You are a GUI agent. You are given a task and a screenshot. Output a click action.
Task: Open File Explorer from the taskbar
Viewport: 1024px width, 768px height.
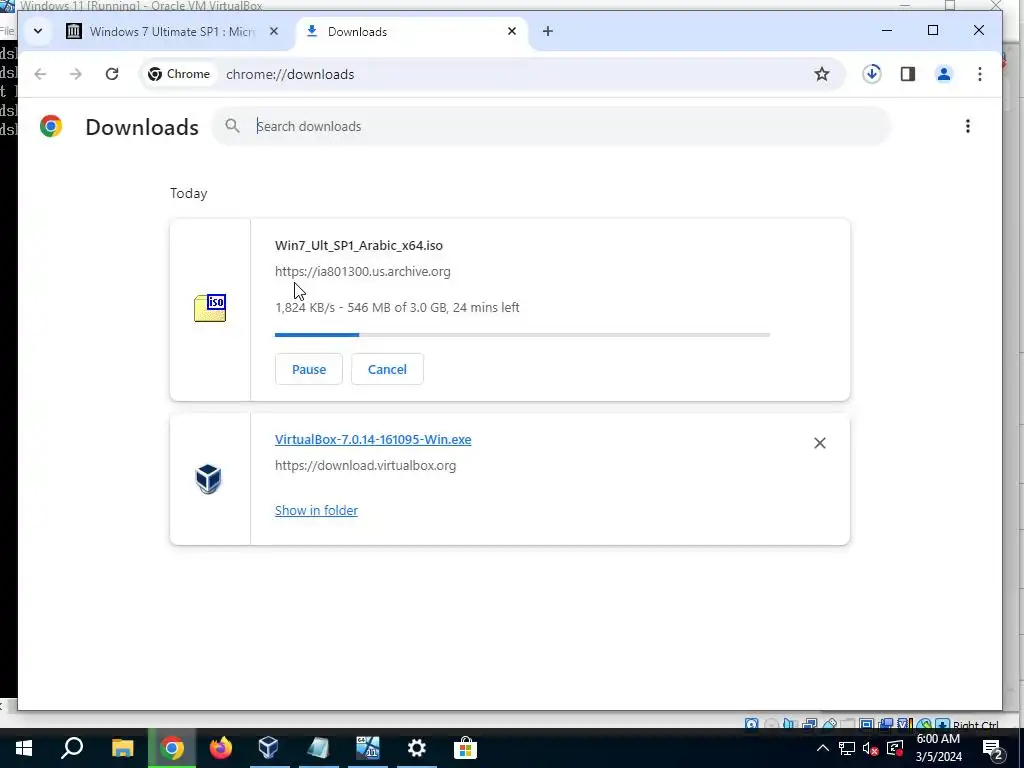(122, 748)
